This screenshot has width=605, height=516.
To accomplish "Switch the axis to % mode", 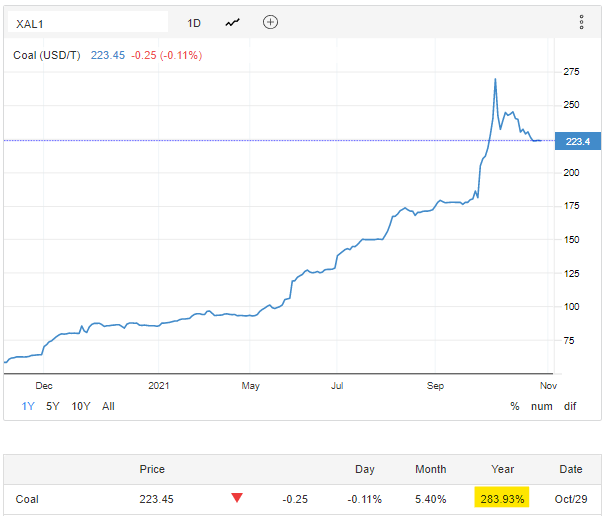I will point(515,406).
